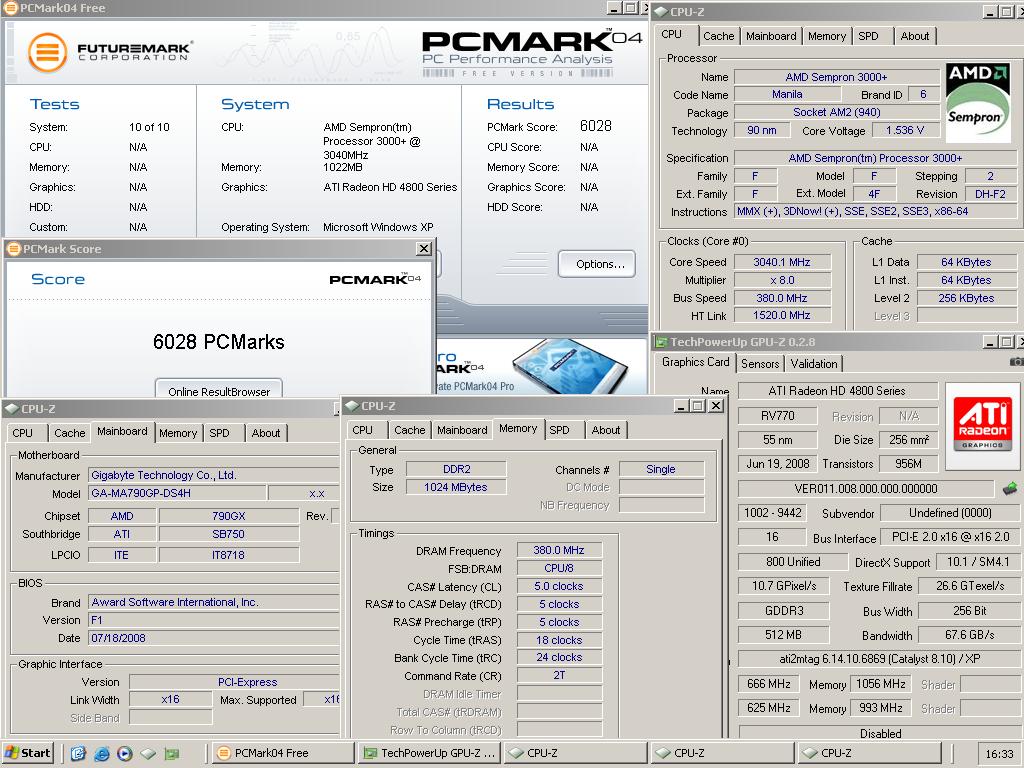Click the ATI Radeon Graphics logo
This screenshot has height=768, width=1024.
point(982,423)
